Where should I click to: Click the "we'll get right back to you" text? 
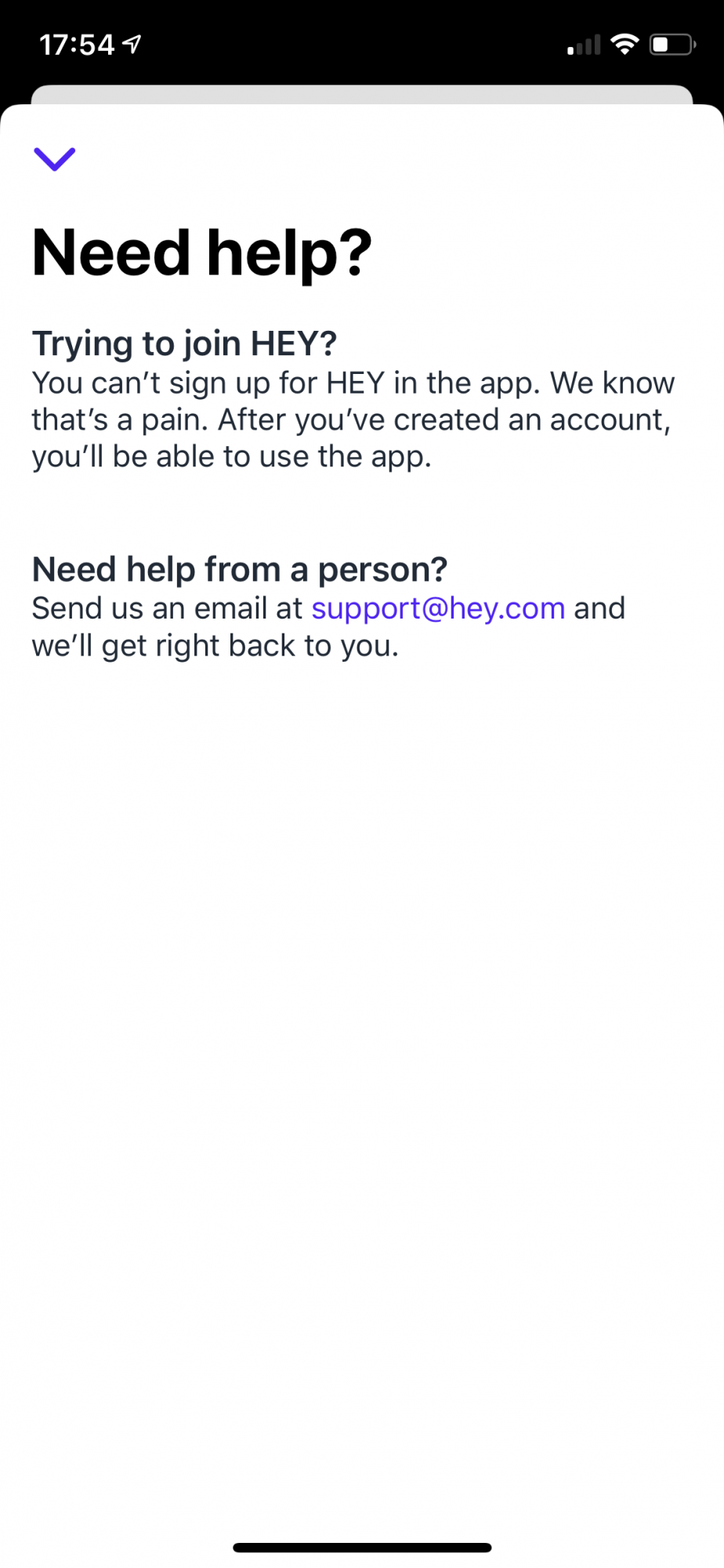tap(215, 646)
